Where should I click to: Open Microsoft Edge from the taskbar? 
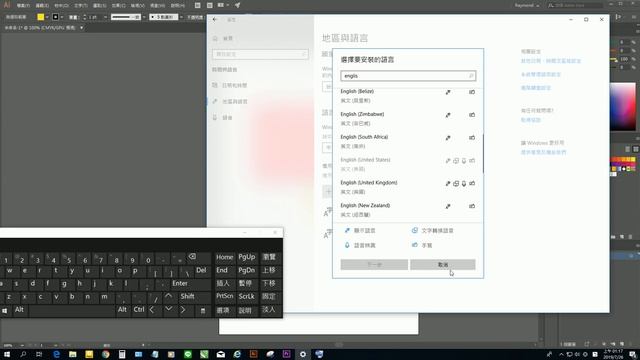pos(56,354)
